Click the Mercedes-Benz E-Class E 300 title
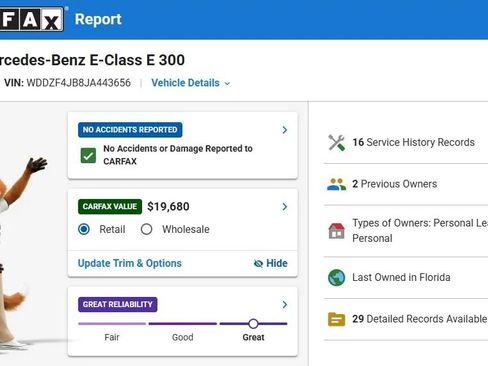The height and width of the screenshot is (366, 488). click(x=92, y=60)
